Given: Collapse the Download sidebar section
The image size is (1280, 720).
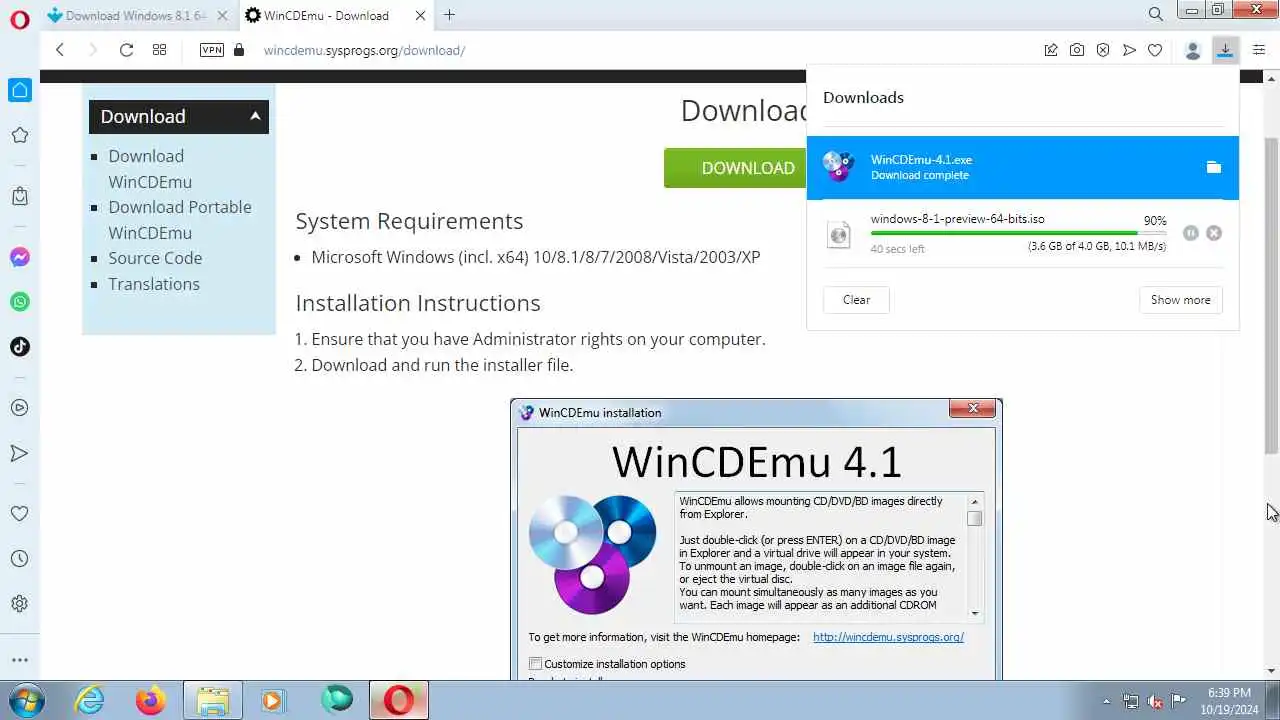Looking at the screenshot, I should (255, 116).
